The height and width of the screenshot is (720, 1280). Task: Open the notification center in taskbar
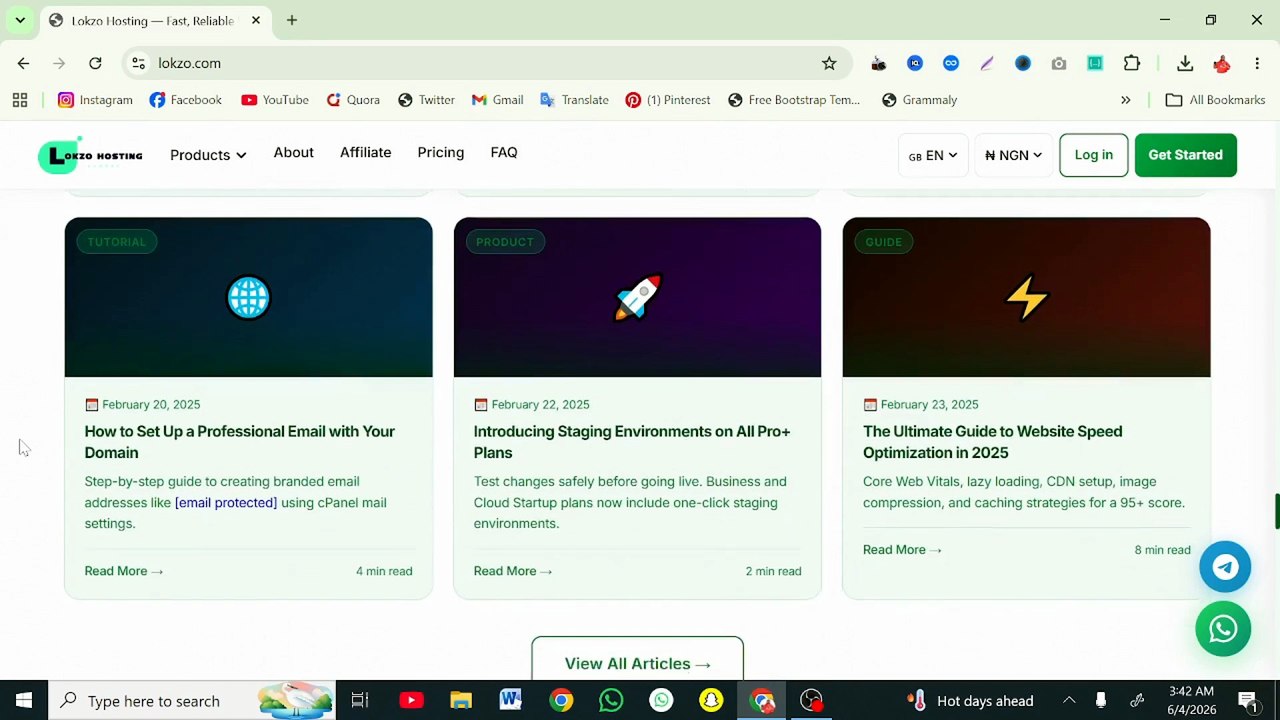pos(1248,700)
